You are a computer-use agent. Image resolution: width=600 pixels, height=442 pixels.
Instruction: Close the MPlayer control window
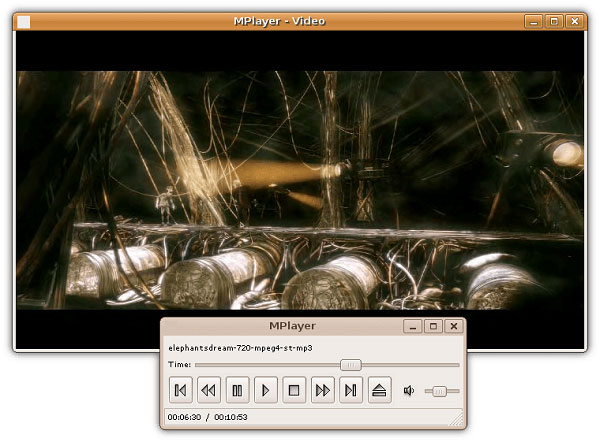(454, 326)
